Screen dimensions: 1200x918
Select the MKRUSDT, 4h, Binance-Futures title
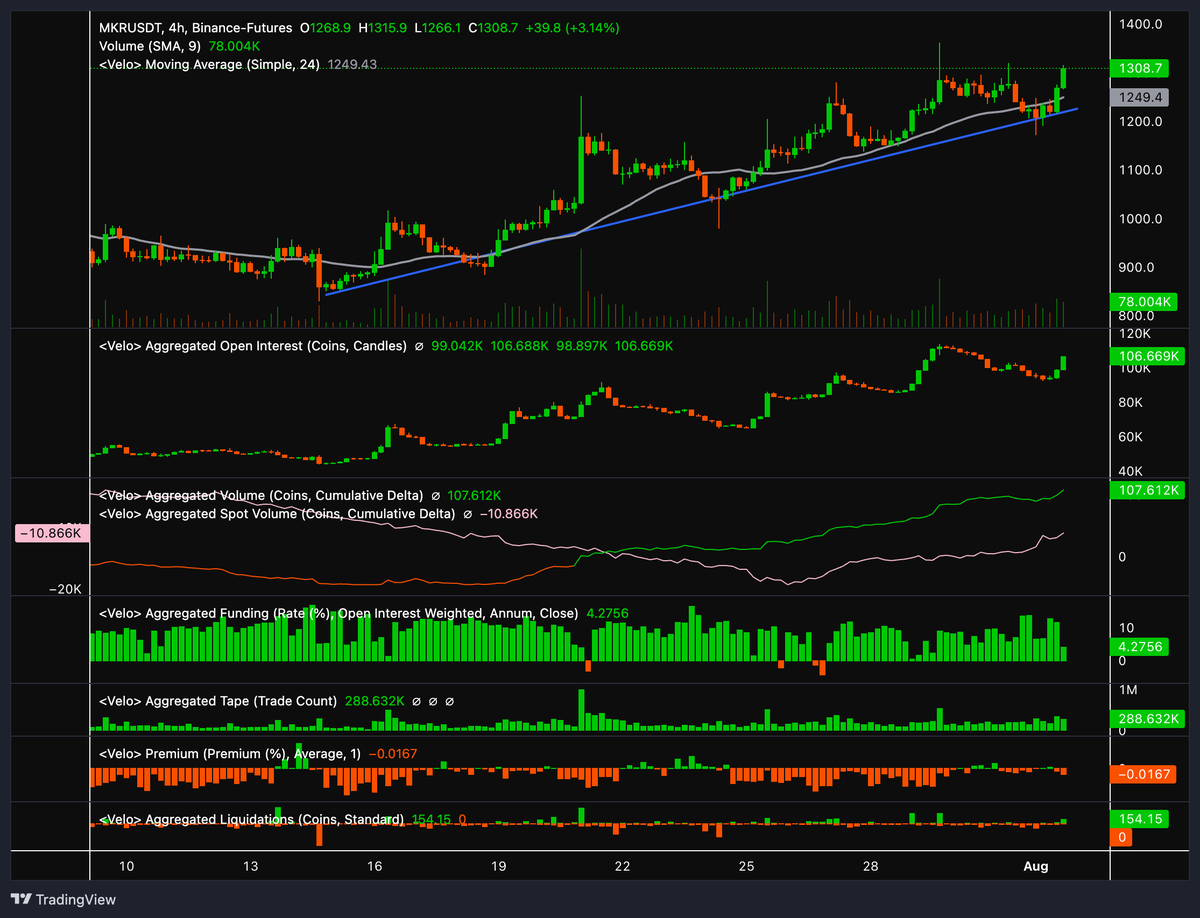point(196,28)
